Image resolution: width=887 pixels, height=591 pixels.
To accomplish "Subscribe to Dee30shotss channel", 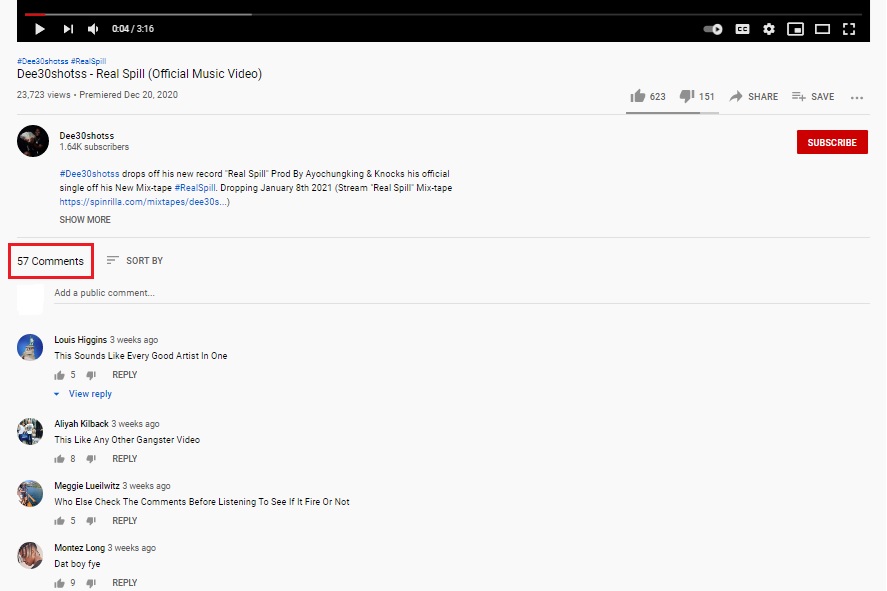I will (x=831, y=142).
